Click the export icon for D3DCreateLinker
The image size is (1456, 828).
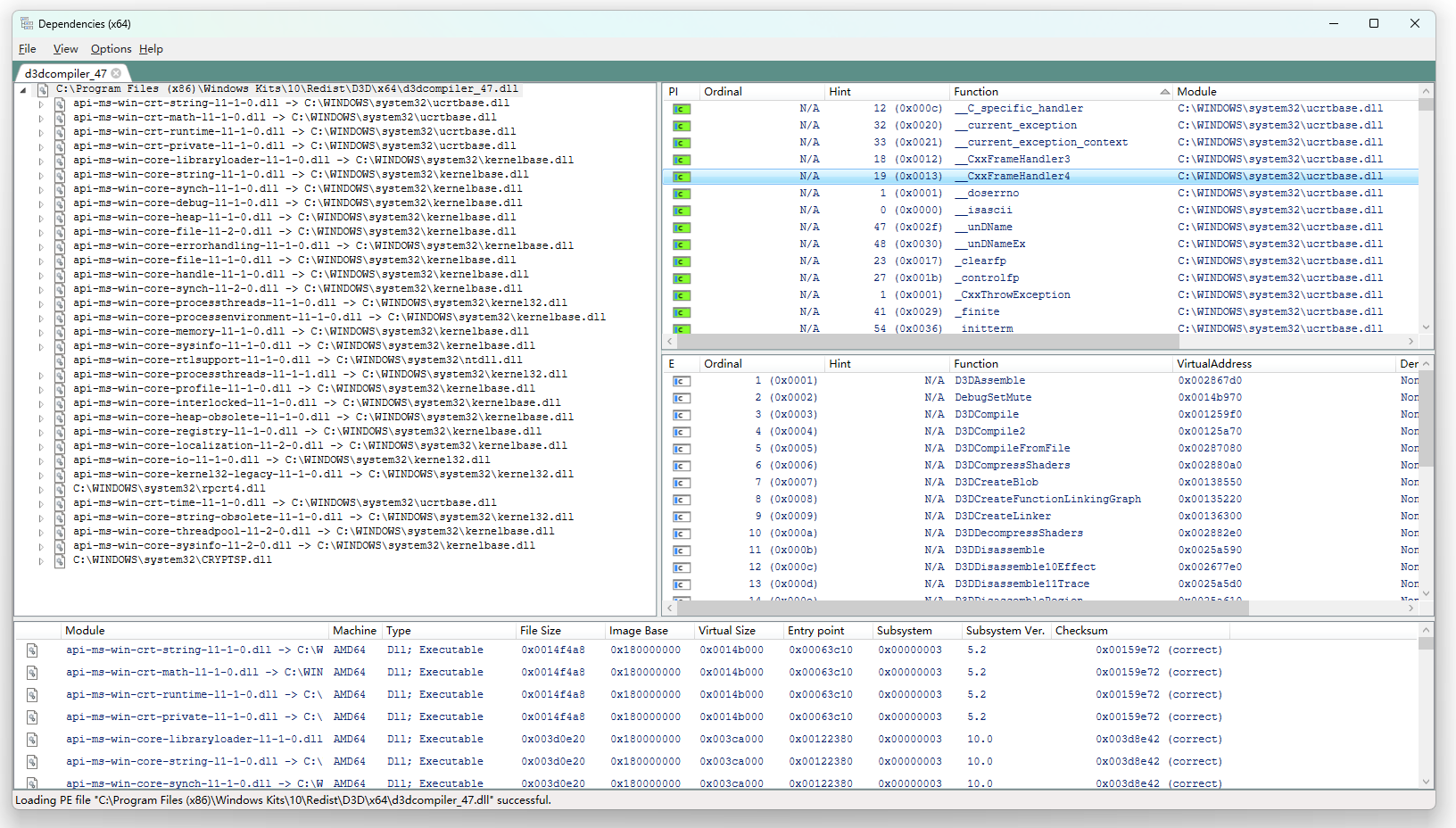[682, 517]
